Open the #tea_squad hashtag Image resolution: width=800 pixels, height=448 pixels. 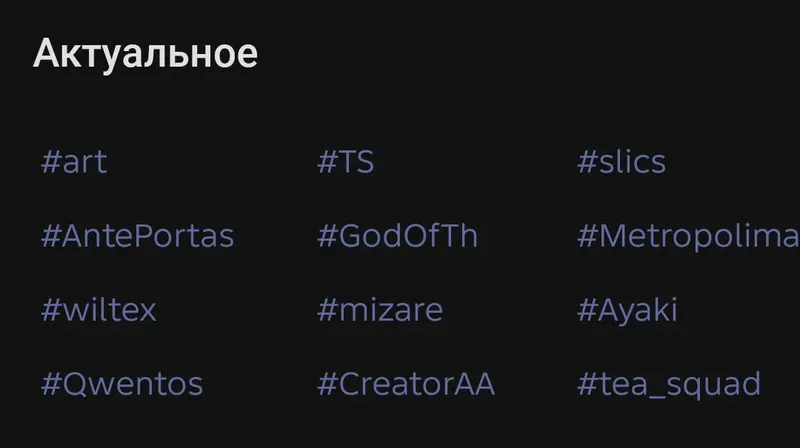[x=669, y=384]
